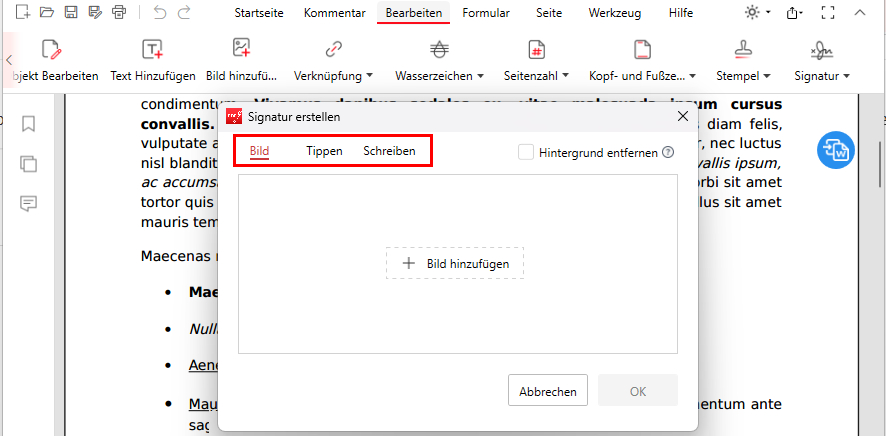Viewport: 886px width, 436px height.
Task: Save document with the floppy disk icon
Action: point(71,12)
